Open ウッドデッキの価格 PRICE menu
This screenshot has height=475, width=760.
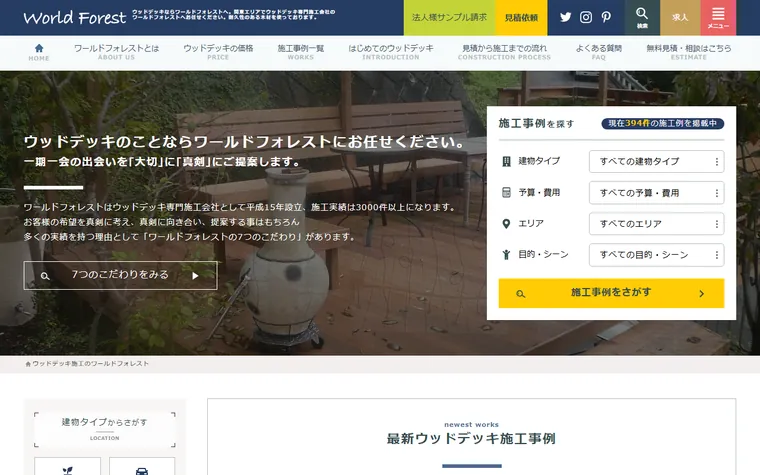[218, 52]
